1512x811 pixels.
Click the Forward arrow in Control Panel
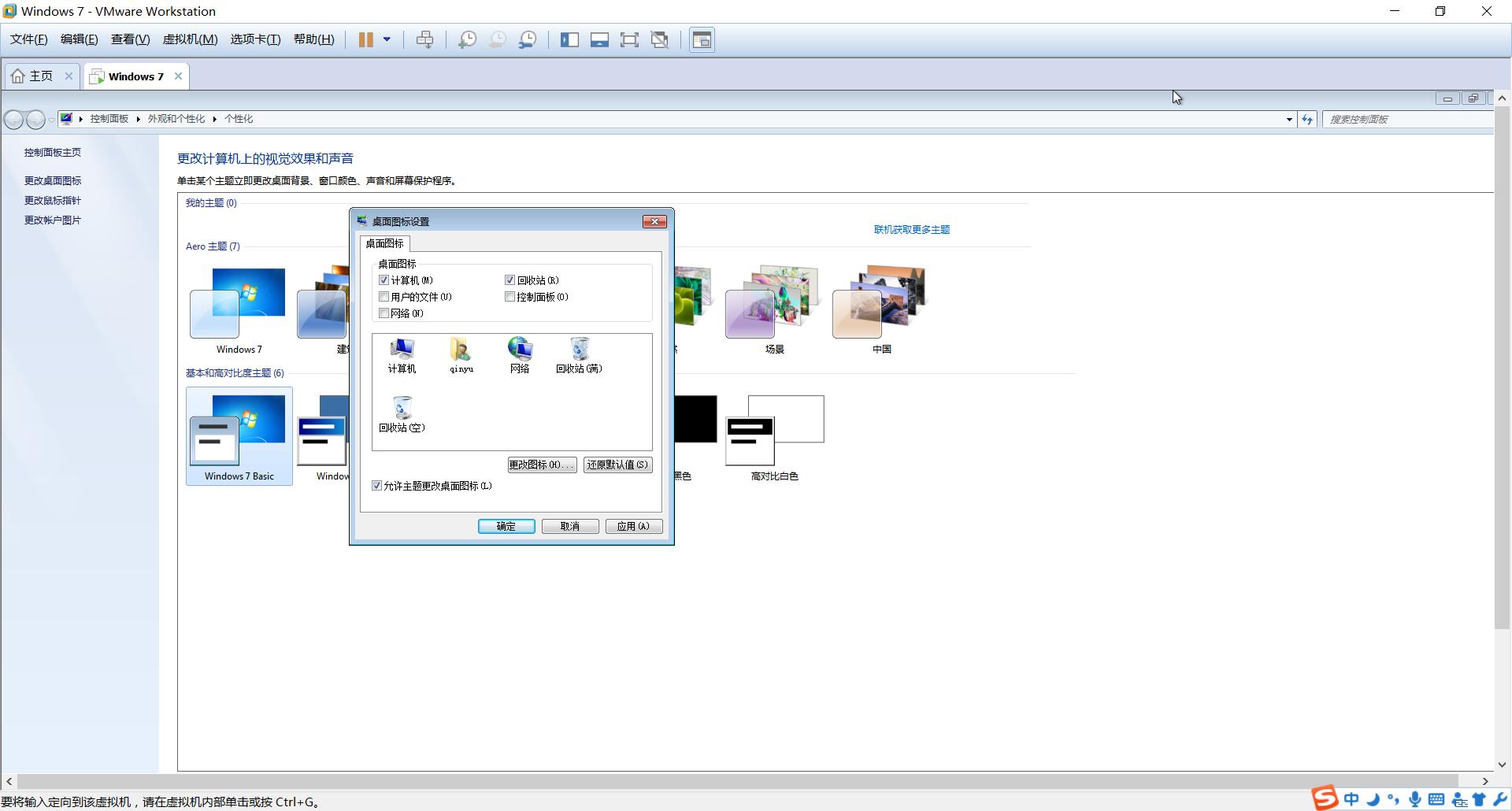[35, 120]
